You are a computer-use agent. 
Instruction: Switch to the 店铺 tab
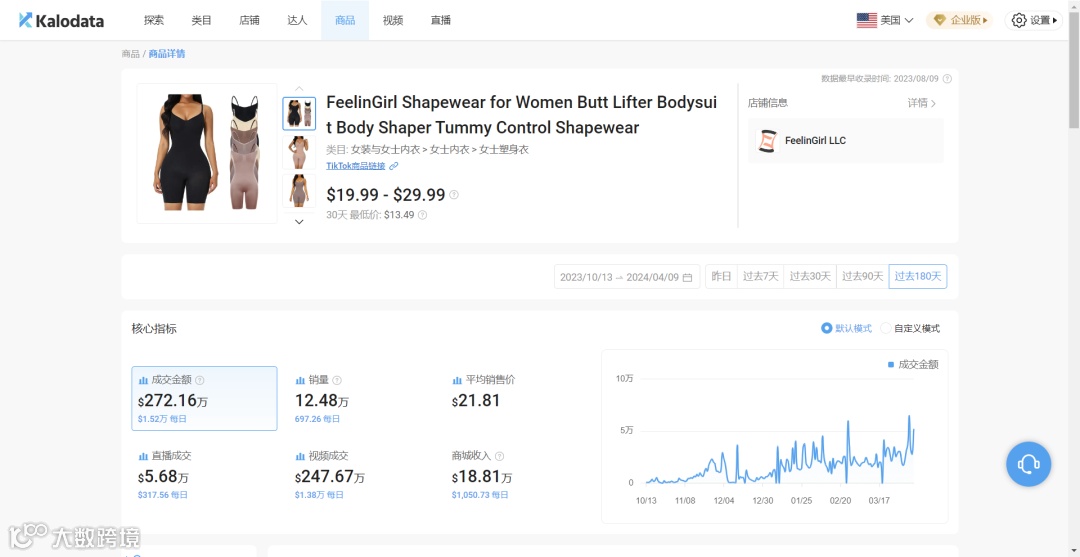[249, 21]
